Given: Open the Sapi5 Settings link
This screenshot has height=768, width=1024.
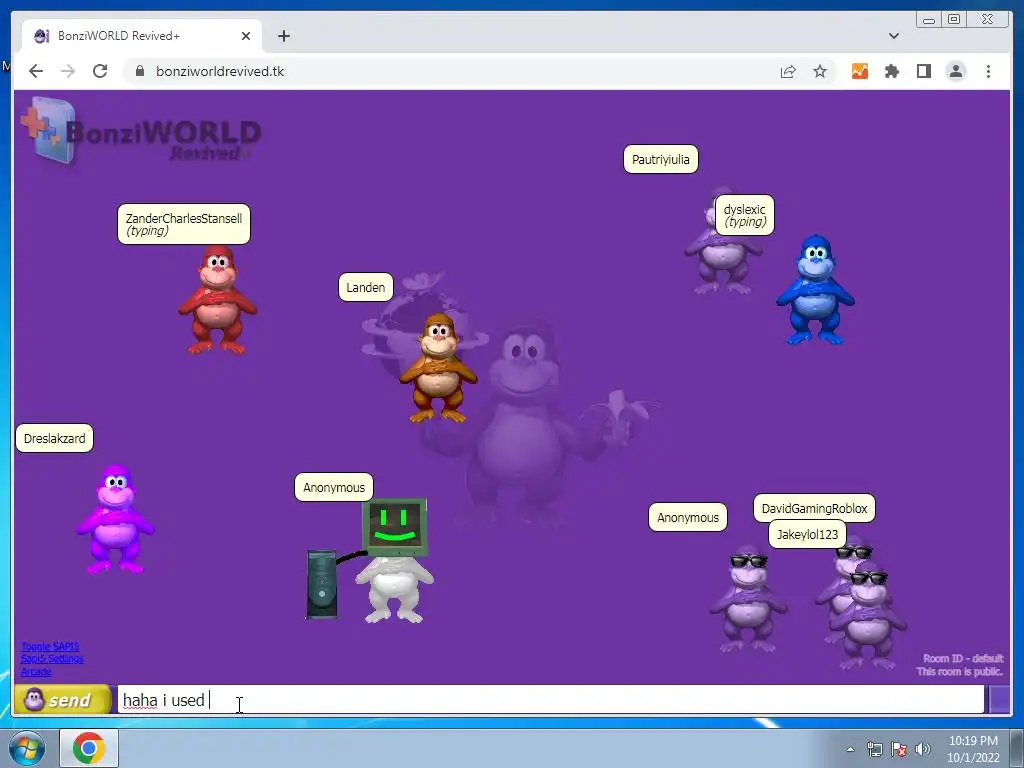Looking at the screenshot, I should tap(52, 659).
